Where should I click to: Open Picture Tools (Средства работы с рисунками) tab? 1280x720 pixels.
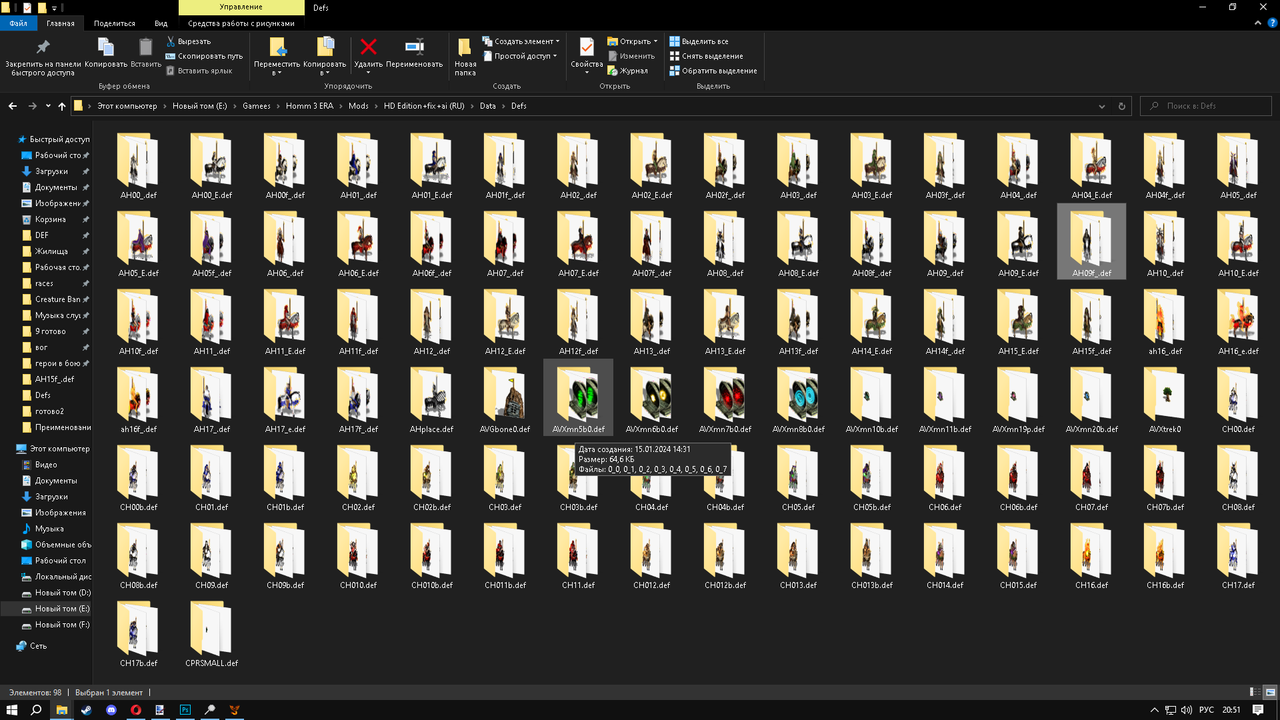click(241, 22)
